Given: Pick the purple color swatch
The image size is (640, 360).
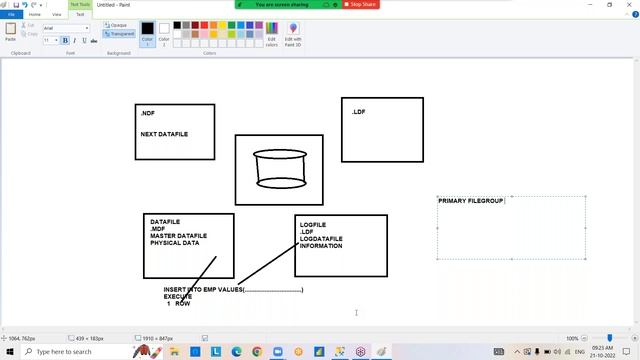Looking at the screenshot, I should (259, 25).
